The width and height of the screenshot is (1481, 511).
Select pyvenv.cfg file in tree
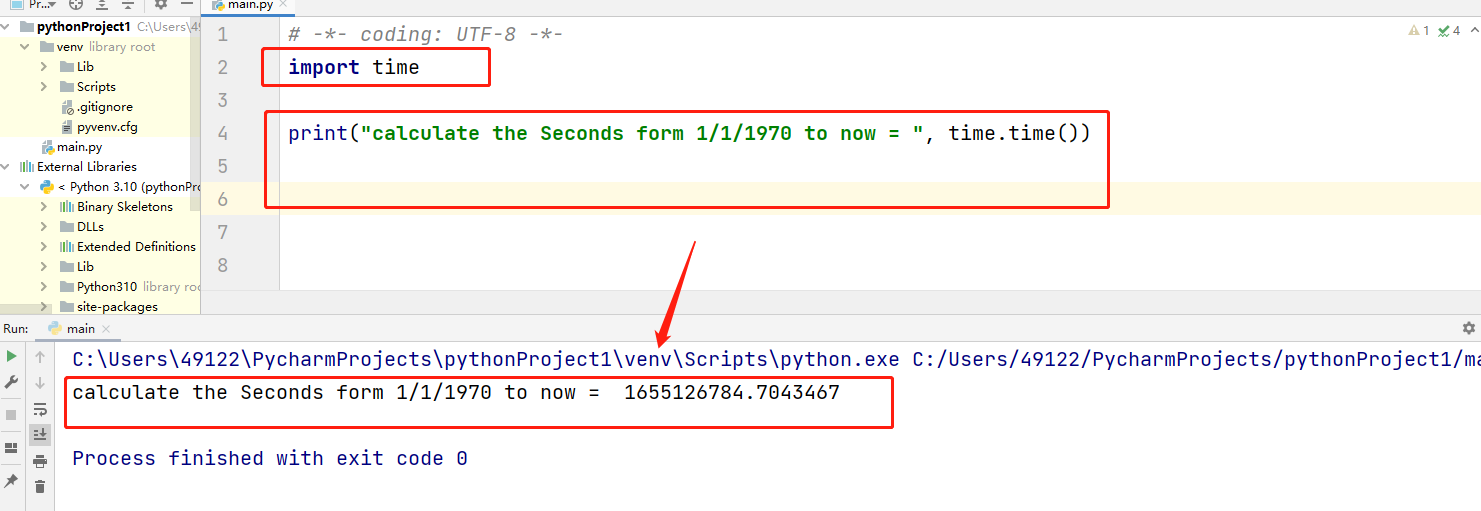pyautogui.click(x=100, y=127)
